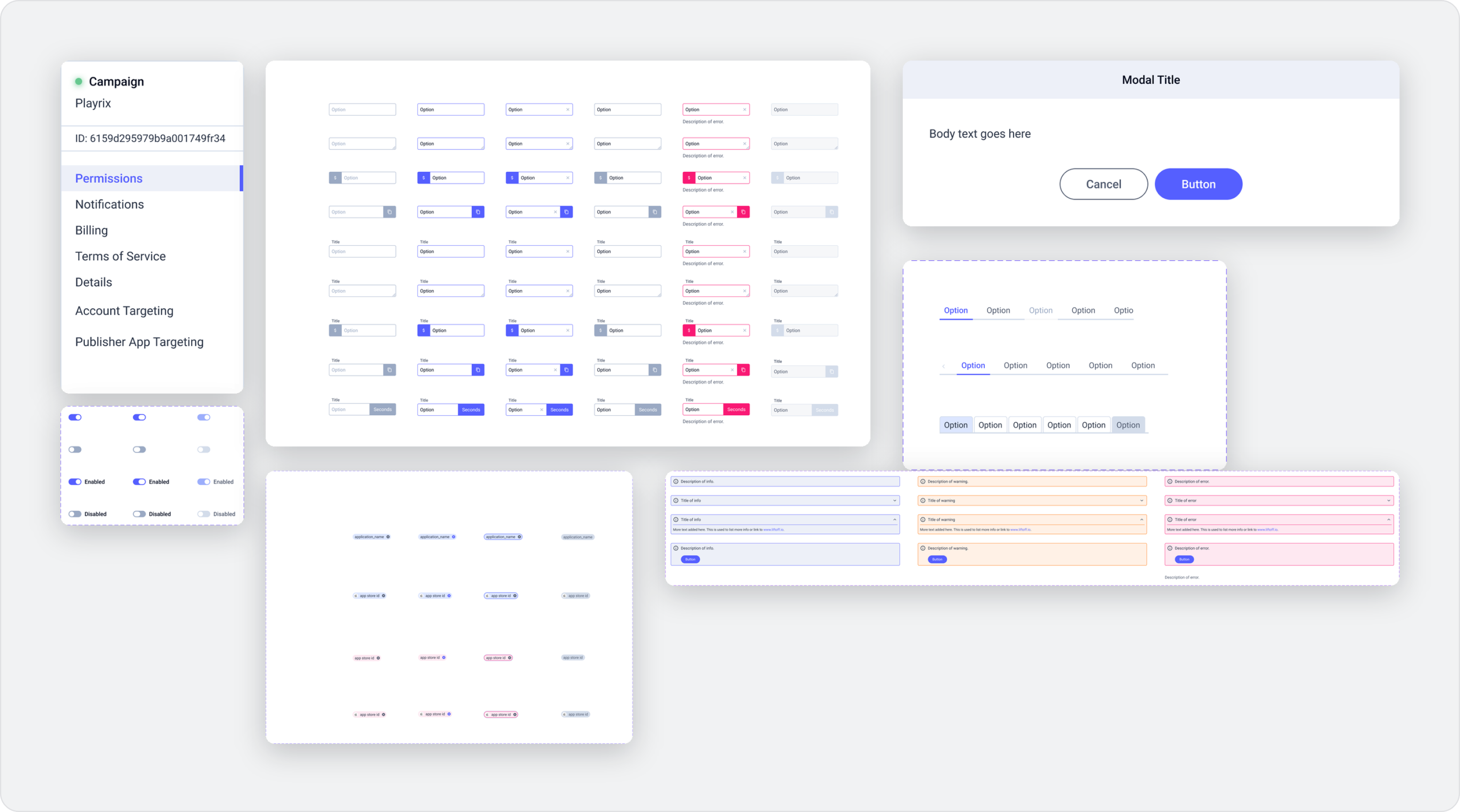Open Details in the campaign sidebar
The image size is (1460, 812).
94,283
